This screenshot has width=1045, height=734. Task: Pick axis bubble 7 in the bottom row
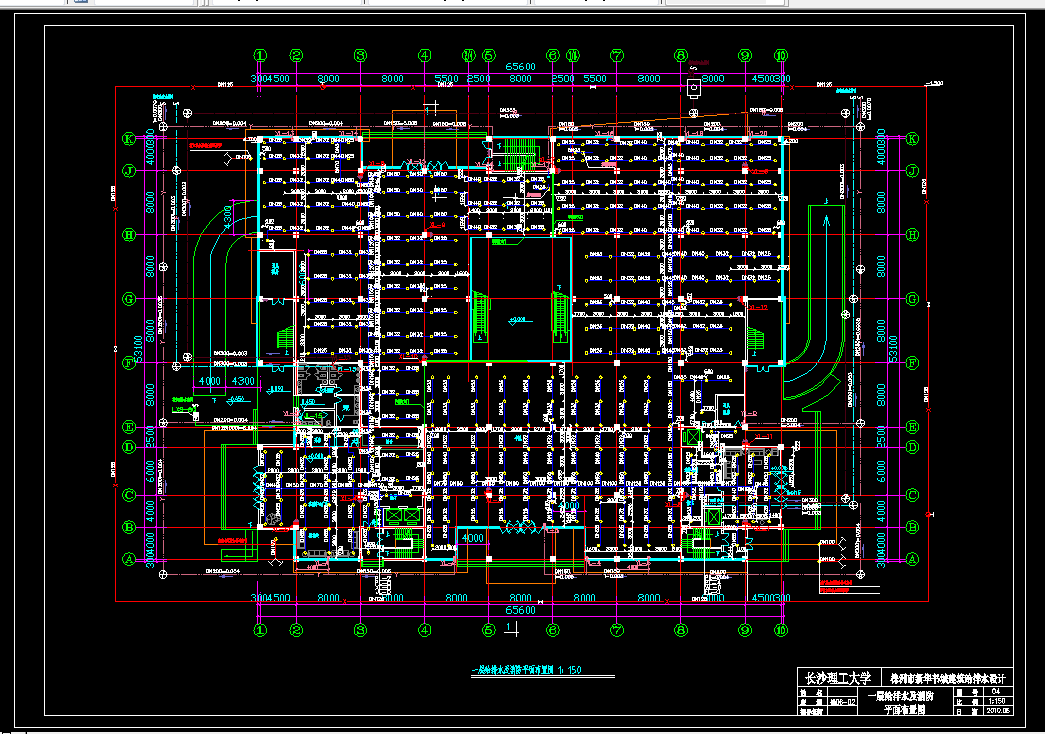(x=617, y=630)
